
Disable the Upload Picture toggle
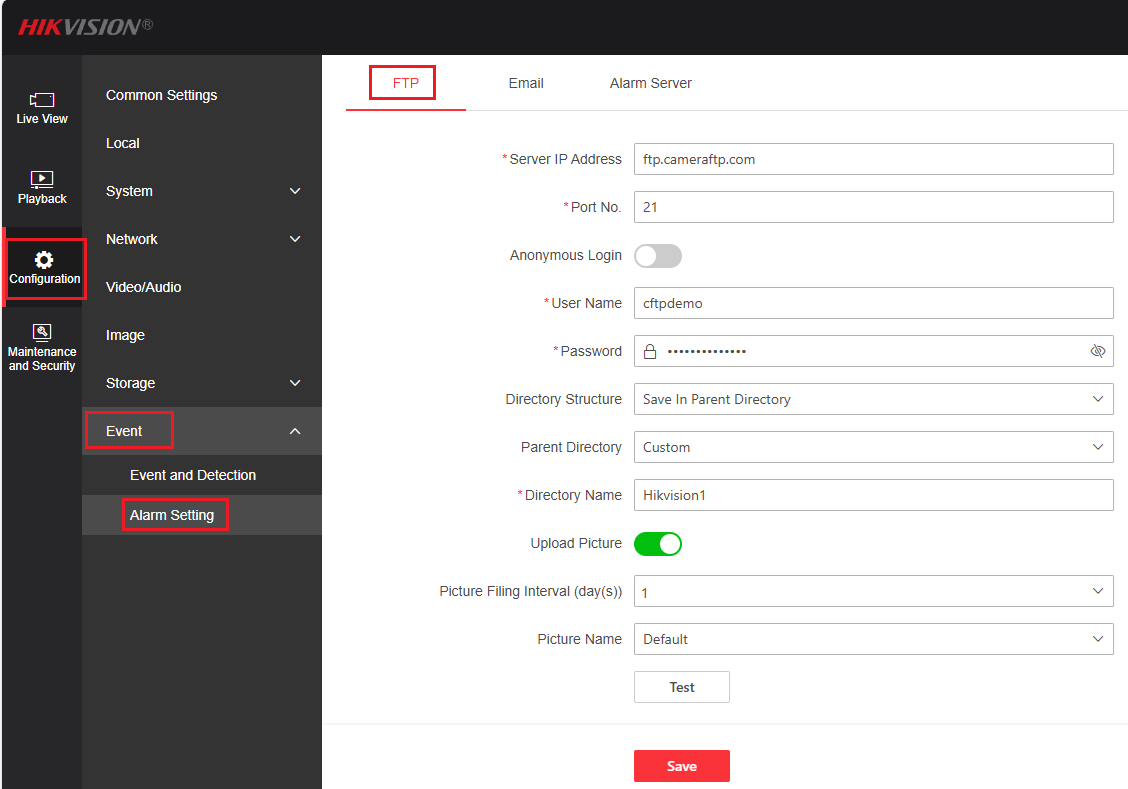tap(658, 544)
